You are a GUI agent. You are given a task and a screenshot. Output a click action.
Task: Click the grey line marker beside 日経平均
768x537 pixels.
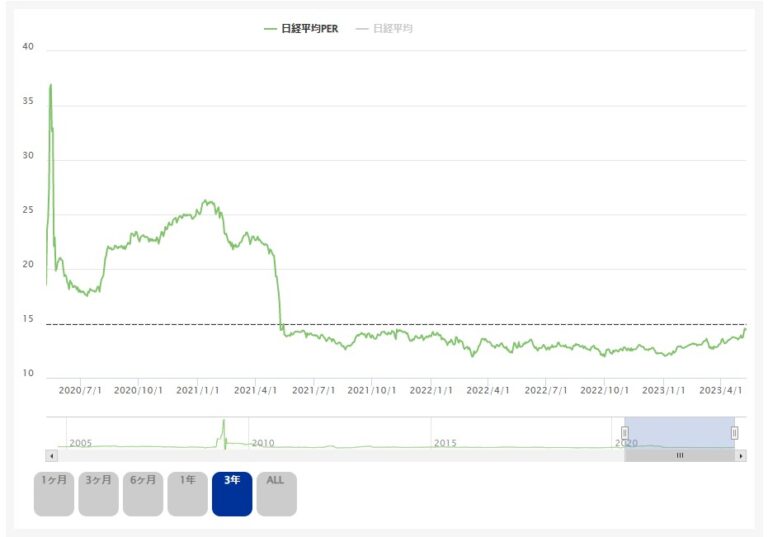(x=362, y=29)
